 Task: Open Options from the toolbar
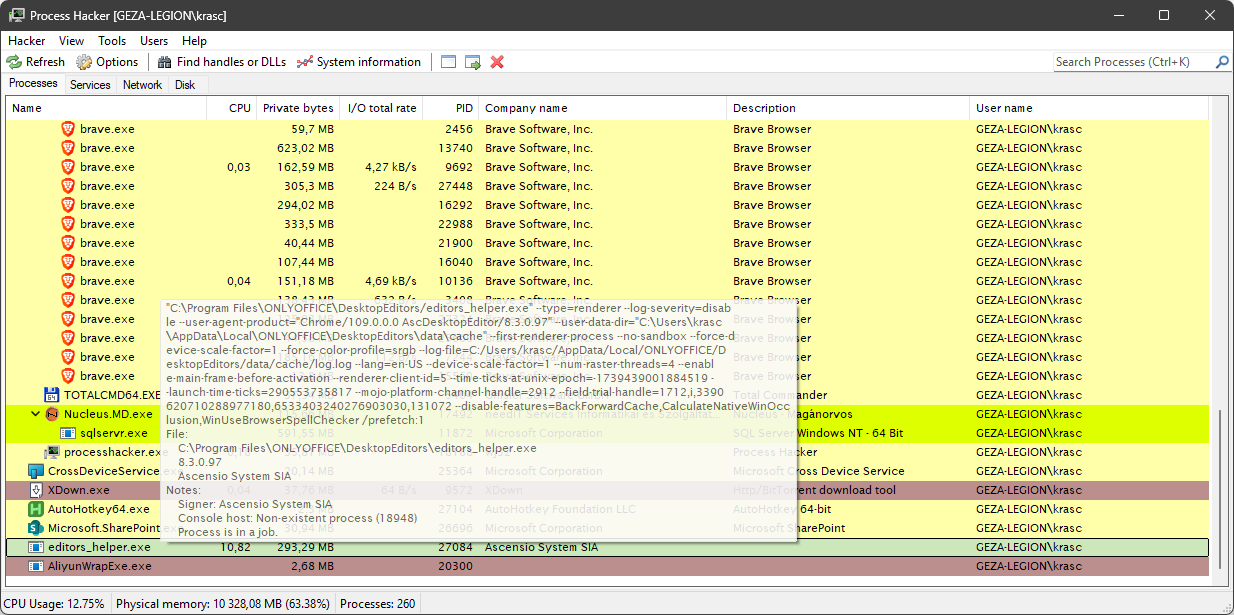[x=107, y=62]
